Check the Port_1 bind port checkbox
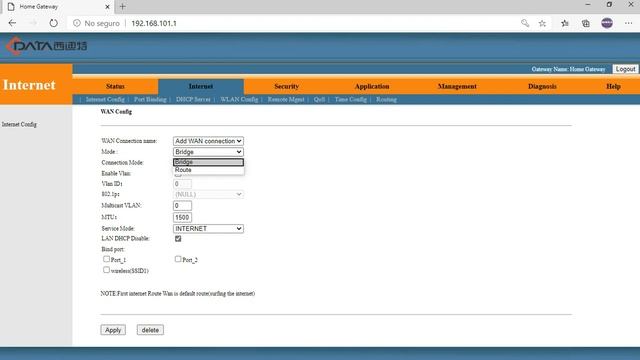The width and height of the screenshot is (640, 360). tap(106, 259)
